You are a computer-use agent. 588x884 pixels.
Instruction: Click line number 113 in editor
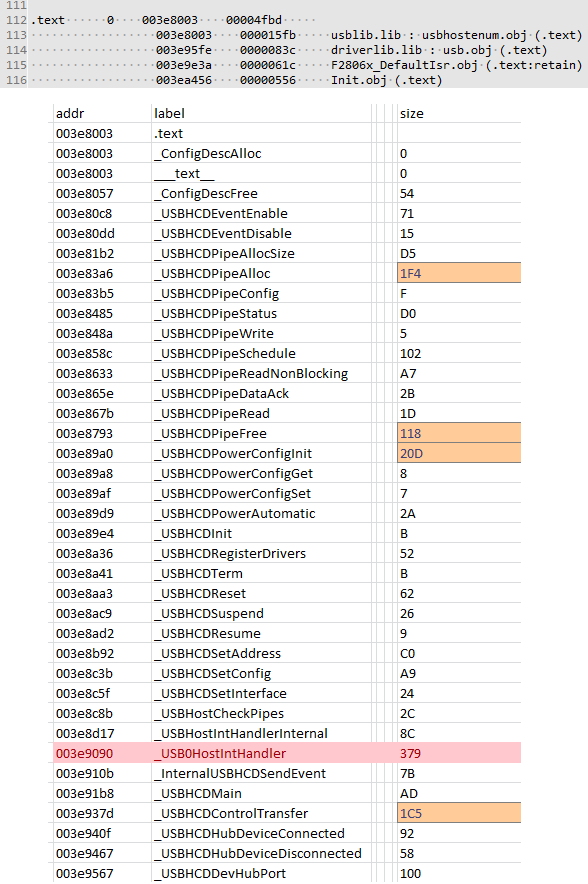point(16,35)
